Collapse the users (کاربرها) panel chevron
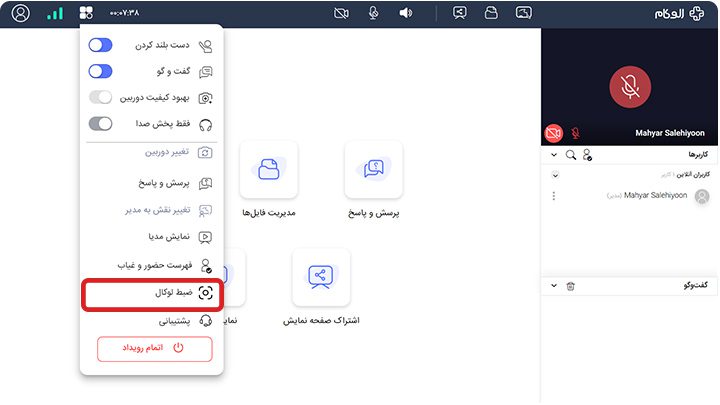The image size is (720, 405). pyautogui.click(x=554, y=155)
